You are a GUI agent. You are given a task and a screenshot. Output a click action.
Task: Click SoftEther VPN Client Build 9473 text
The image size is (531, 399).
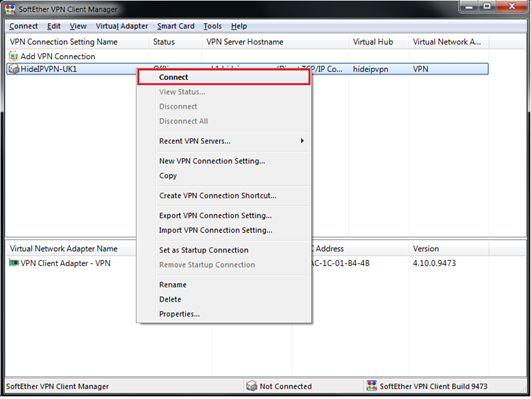433,386
